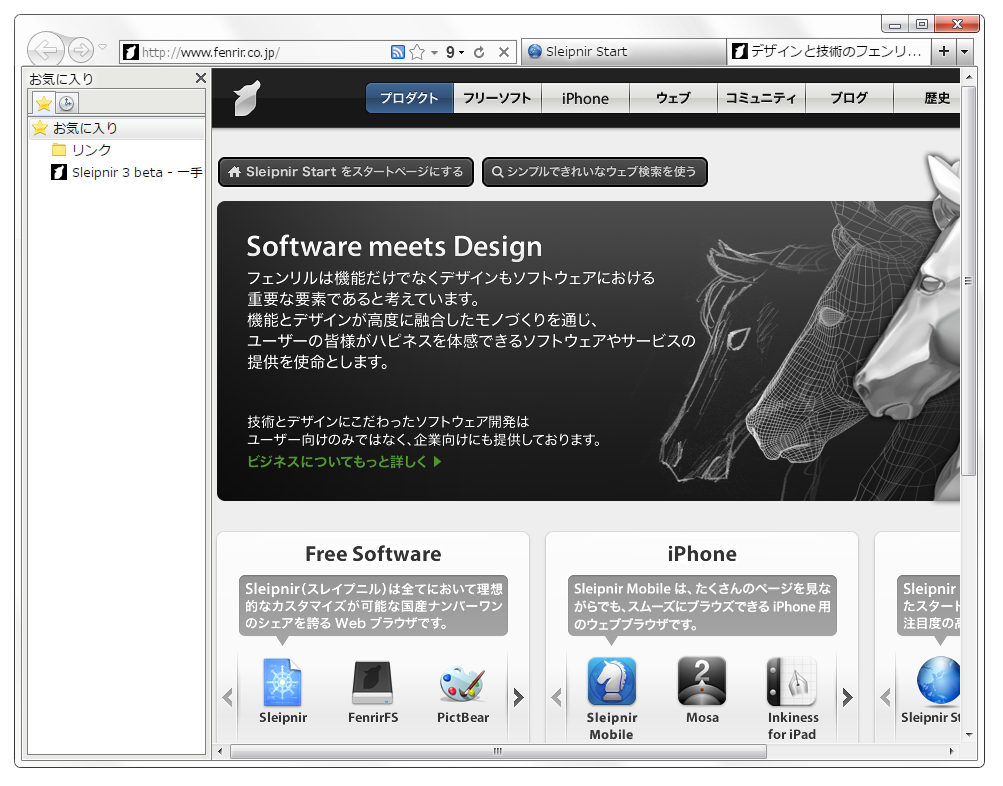The width and height of the screenshot is (1003, 786).
Task: Show previous Free Software items arrow
Action: (x=228, y=697)
